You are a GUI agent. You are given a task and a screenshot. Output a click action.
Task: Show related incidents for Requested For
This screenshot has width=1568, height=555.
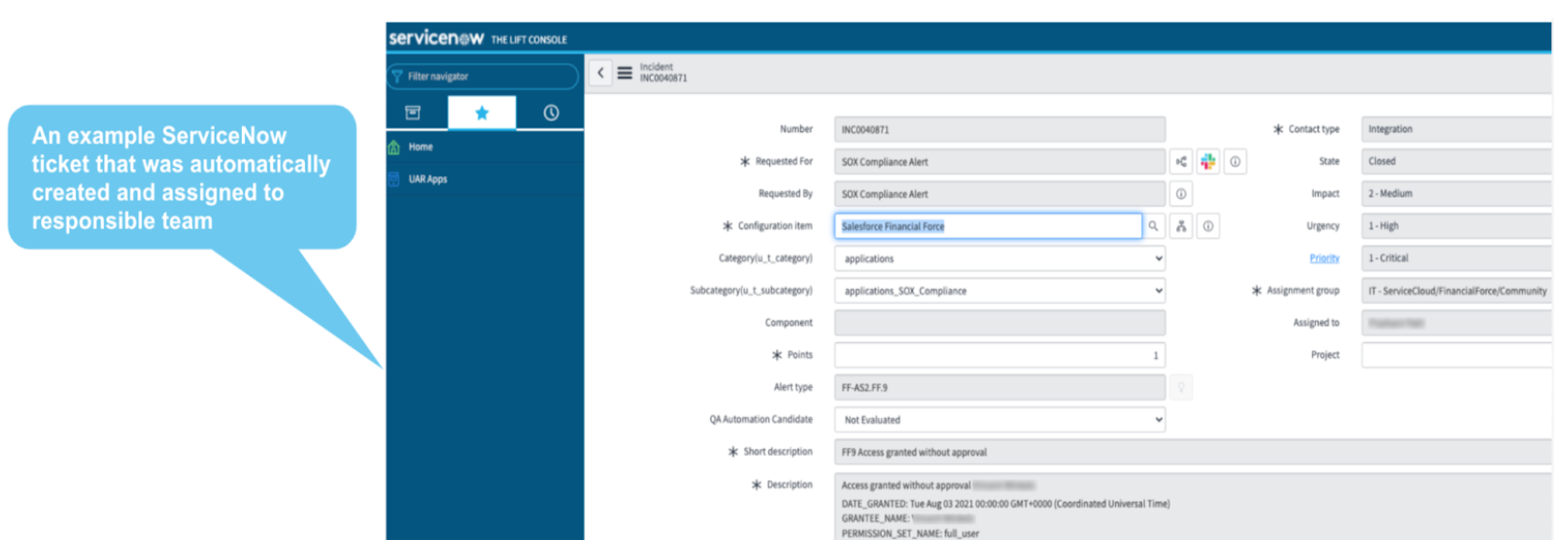click(1181, 162)
